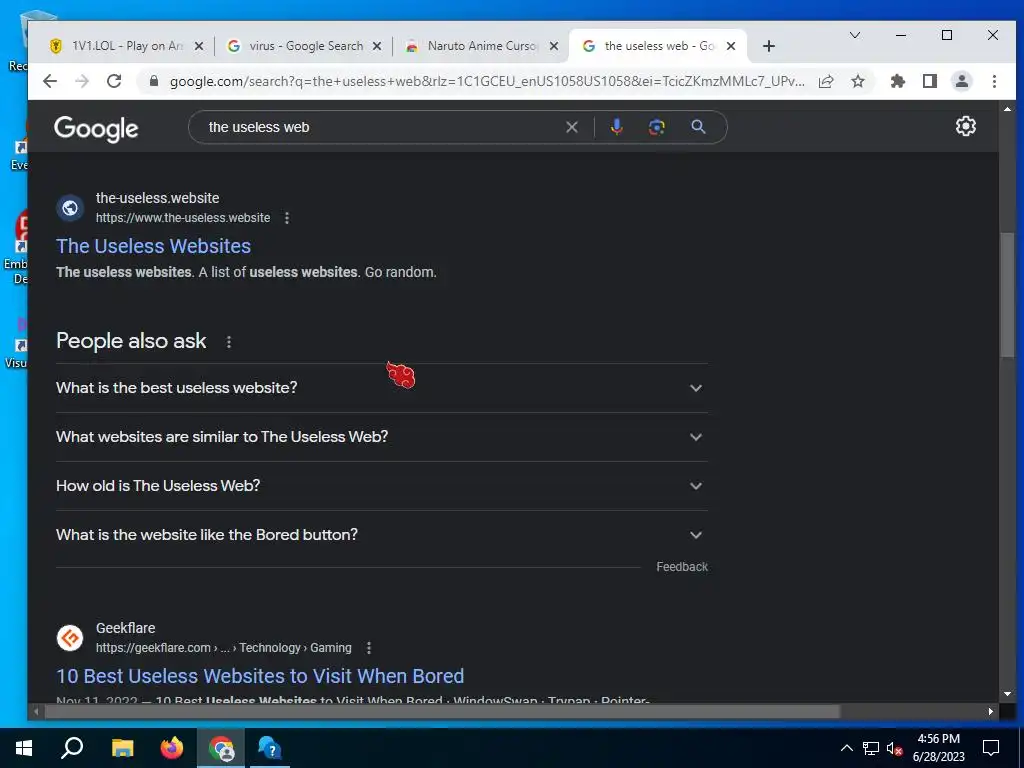Close the 1V1.LOL tab

[199, 46]
